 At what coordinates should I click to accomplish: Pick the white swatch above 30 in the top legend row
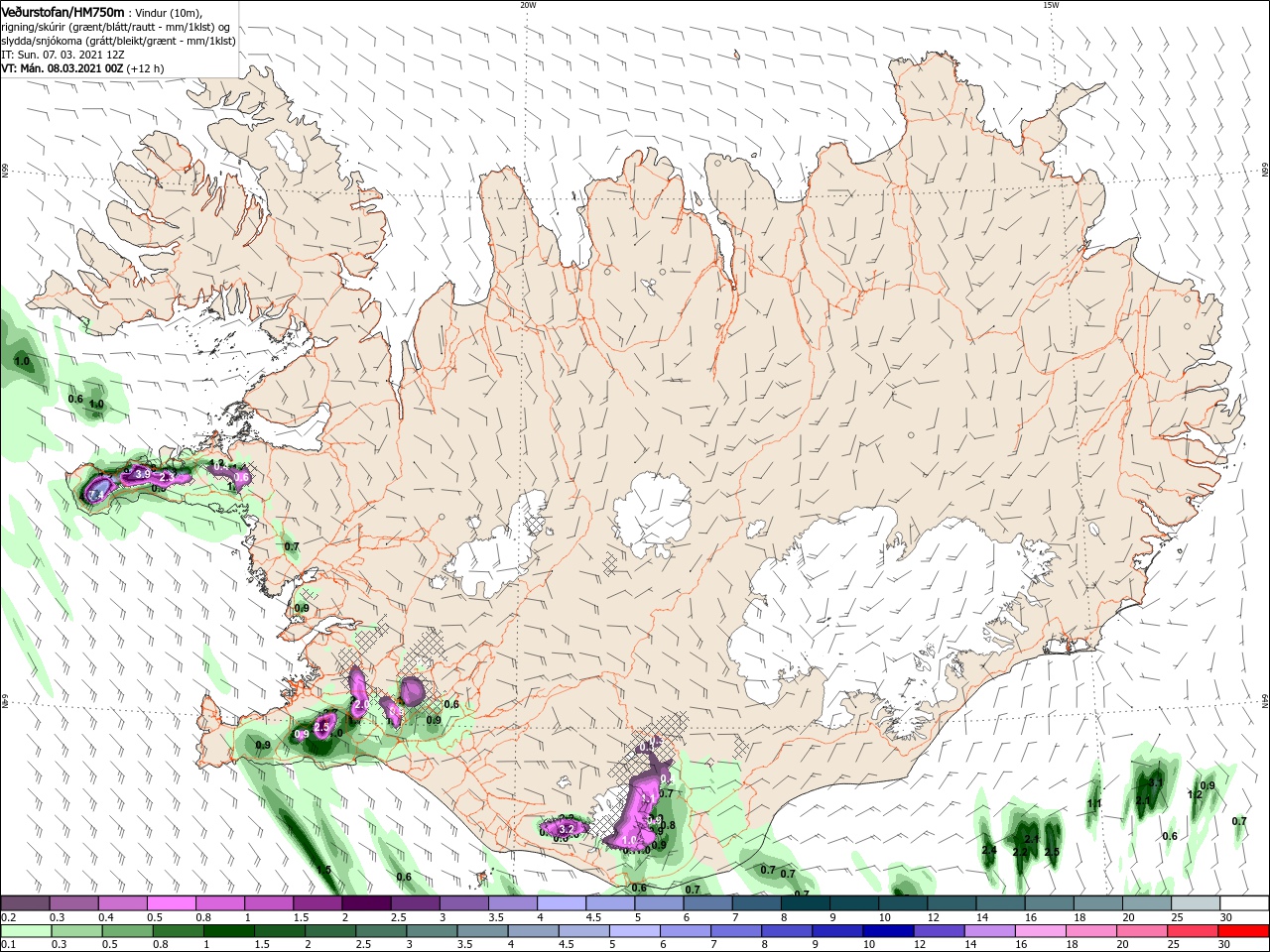pos(1244,903)
